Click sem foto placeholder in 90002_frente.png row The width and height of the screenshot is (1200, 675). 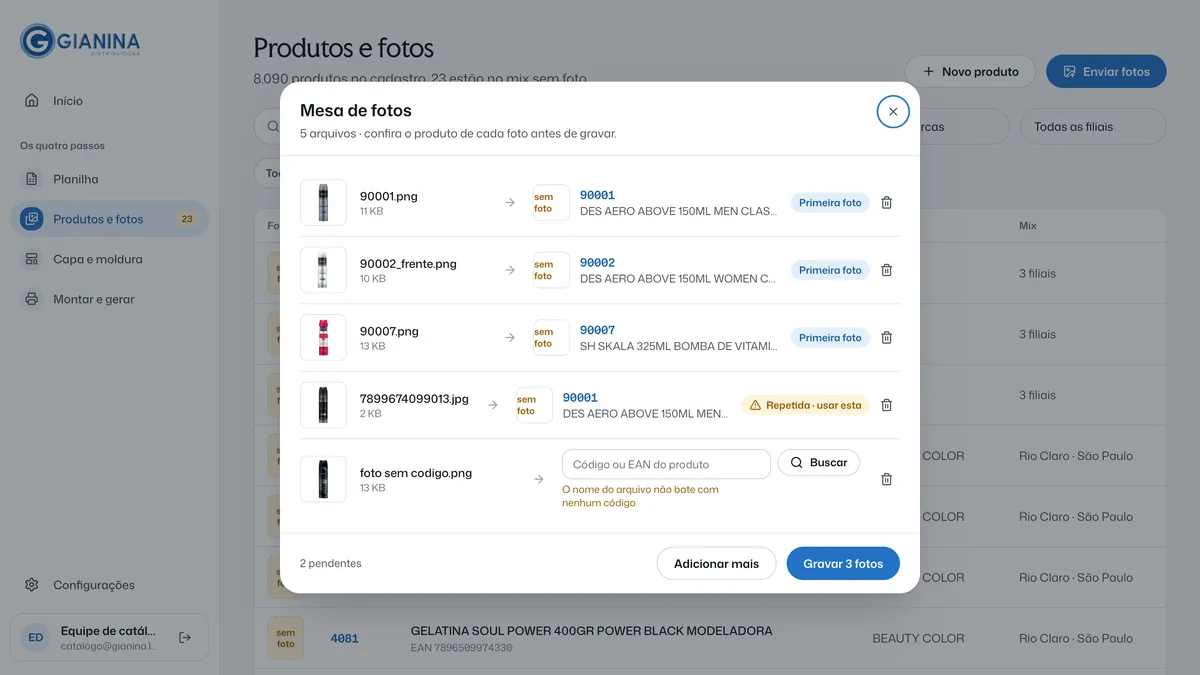pos(551,270)
